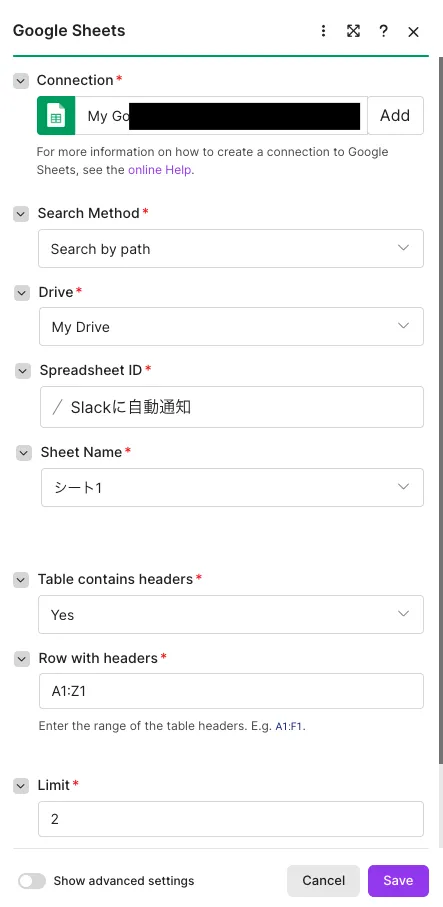443x907 pixels.
Task: Collapse the Spreadsheet ID field chevron
Action: (23, 371)
